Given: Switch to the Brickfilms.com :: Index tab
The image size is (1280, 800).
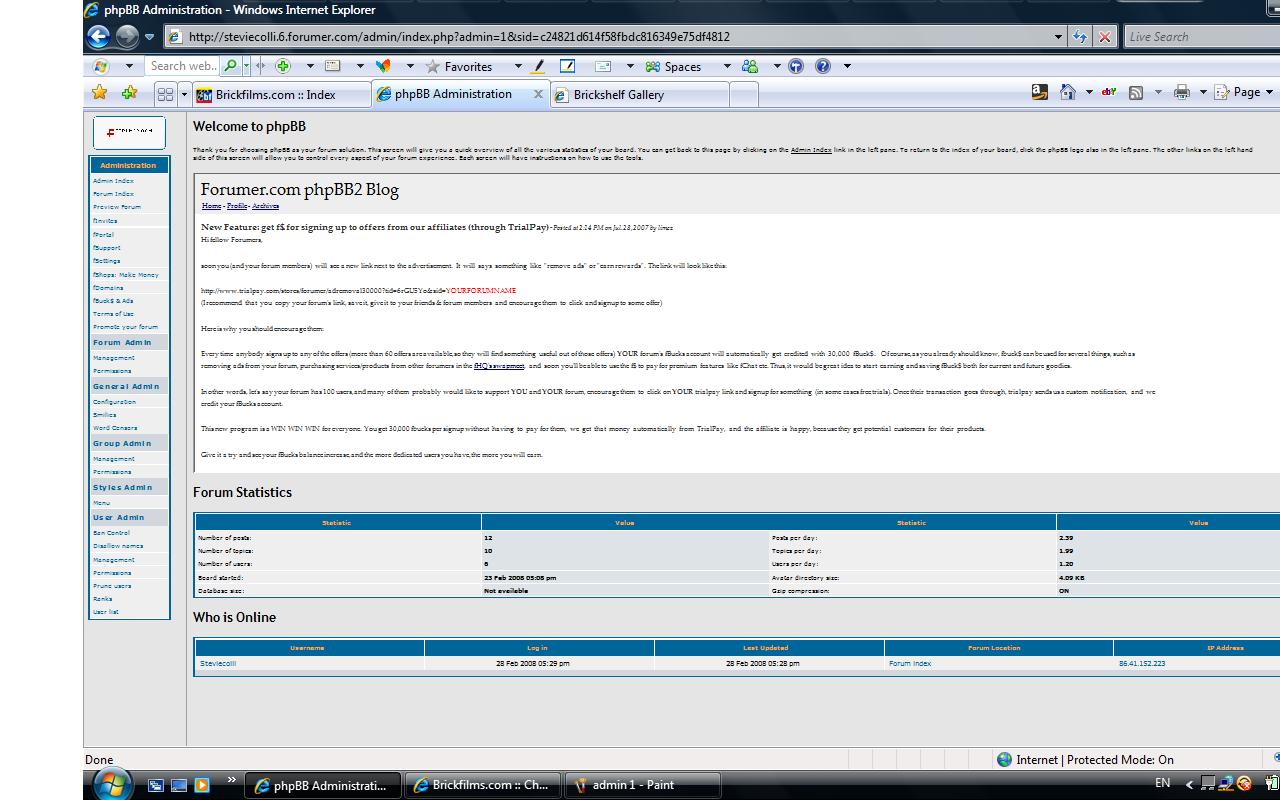Looking at the screenshot, I should click(279, 94).
